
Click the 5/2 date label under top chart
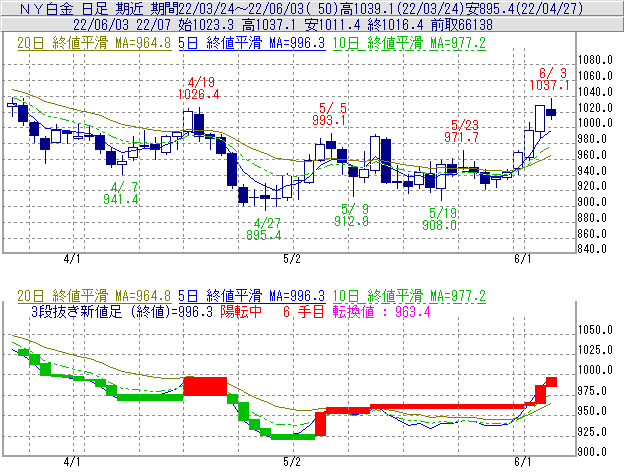tap(292, 259)
